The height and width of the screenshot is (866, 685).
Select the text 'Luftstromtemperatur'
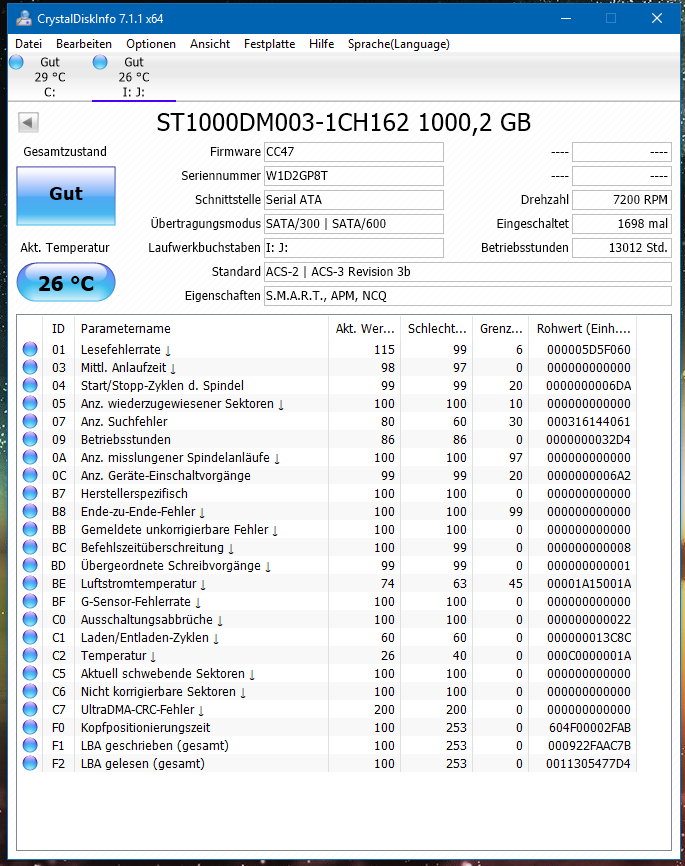point(139,584)
